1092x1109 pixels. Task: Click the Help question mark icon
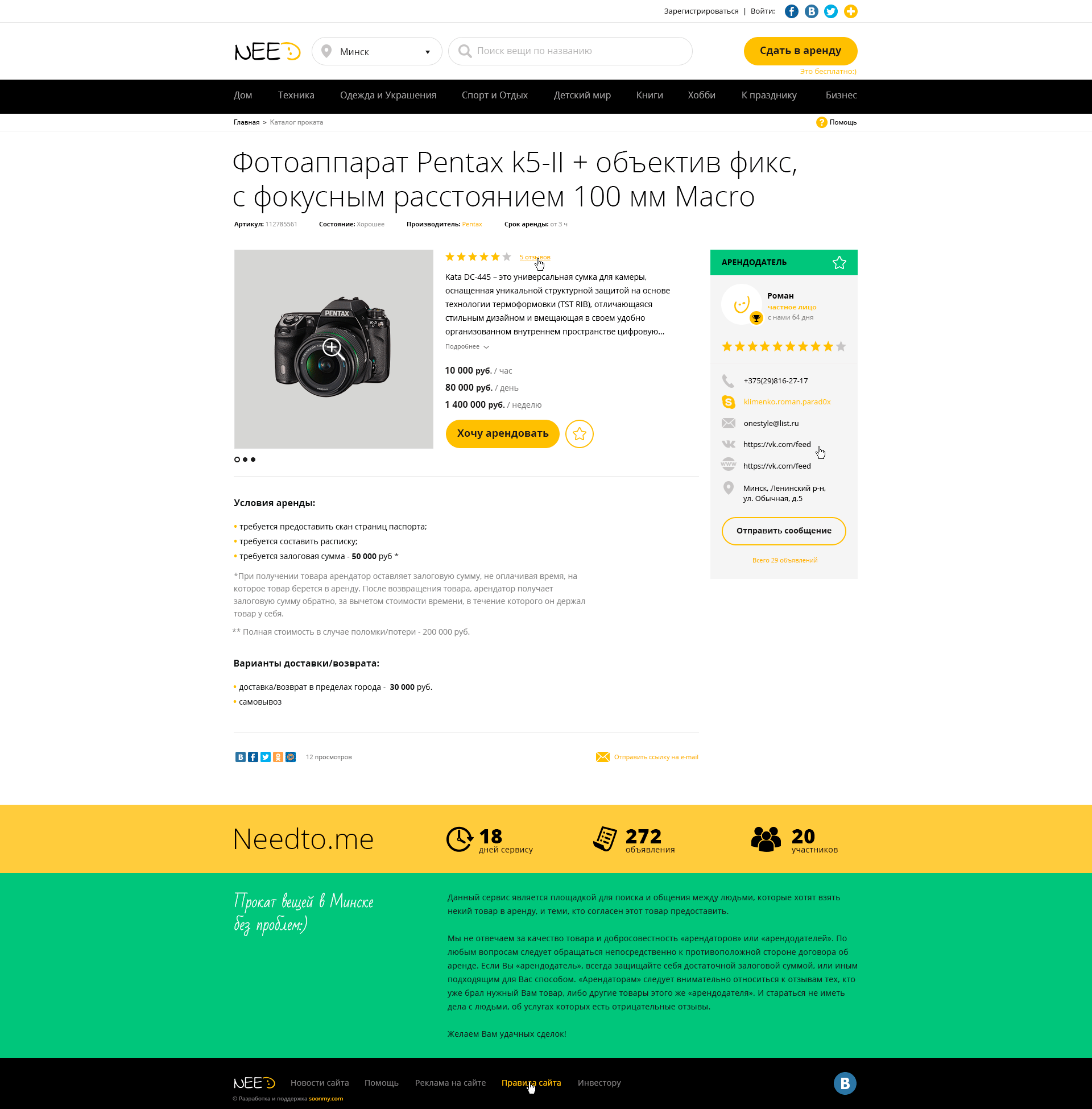click(821, 122)
